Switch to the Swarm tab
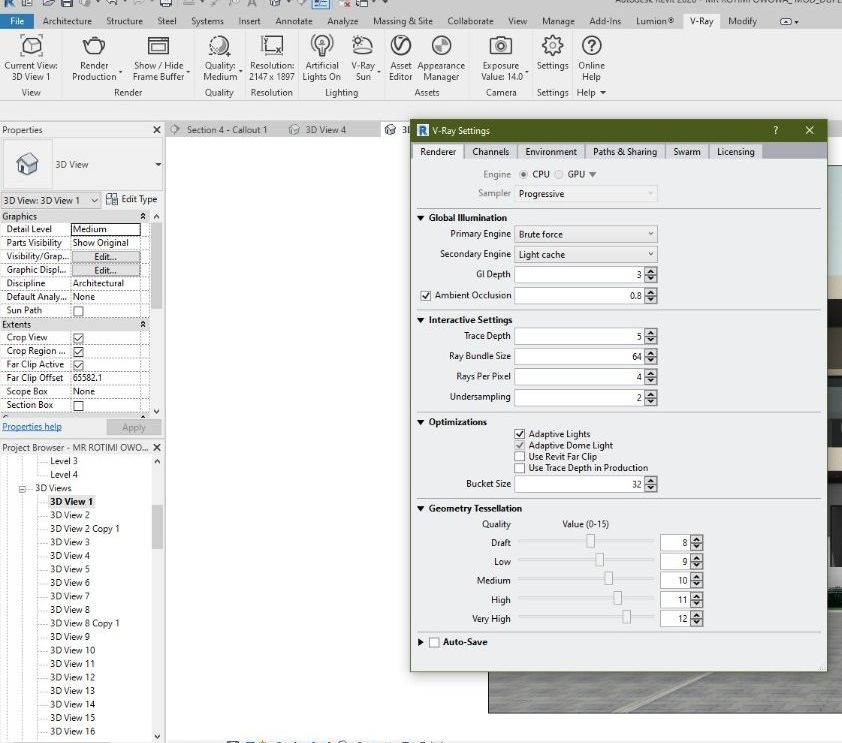This screenshot has height=743, width=842. click(687, 152)
